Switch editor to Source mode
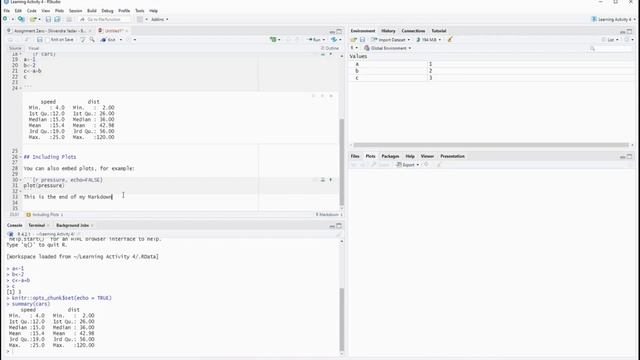This screenshot has width=640, height=360. click(15, 48)
